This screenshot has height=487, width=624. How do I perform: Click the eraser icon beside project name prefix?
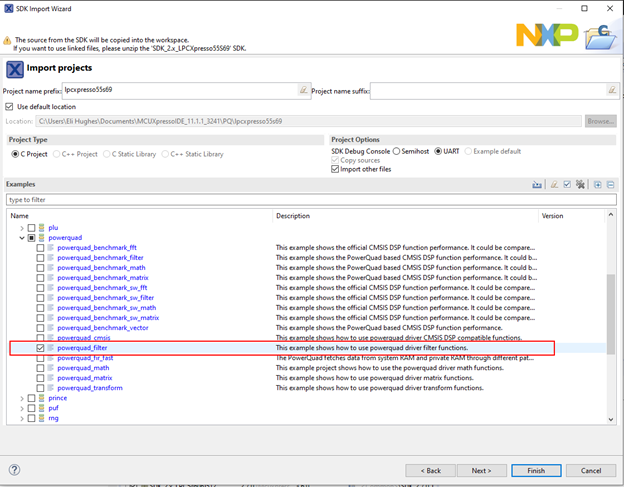(x=304, y=90)
